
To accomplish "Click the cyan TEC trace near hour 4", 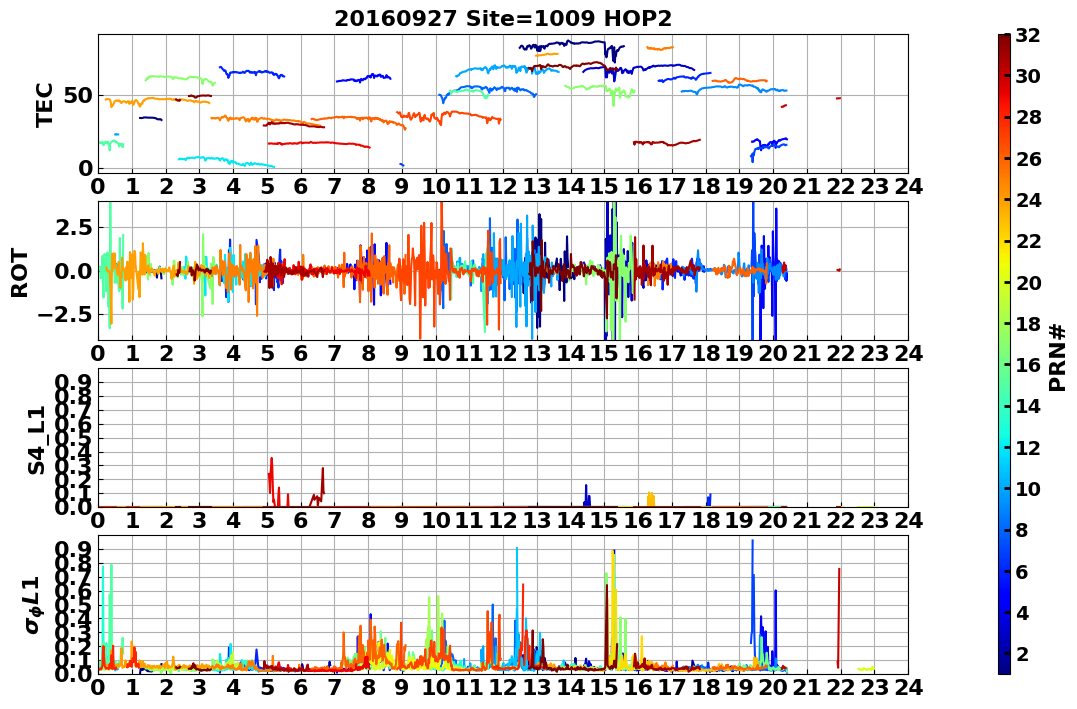I will (227, 161).
